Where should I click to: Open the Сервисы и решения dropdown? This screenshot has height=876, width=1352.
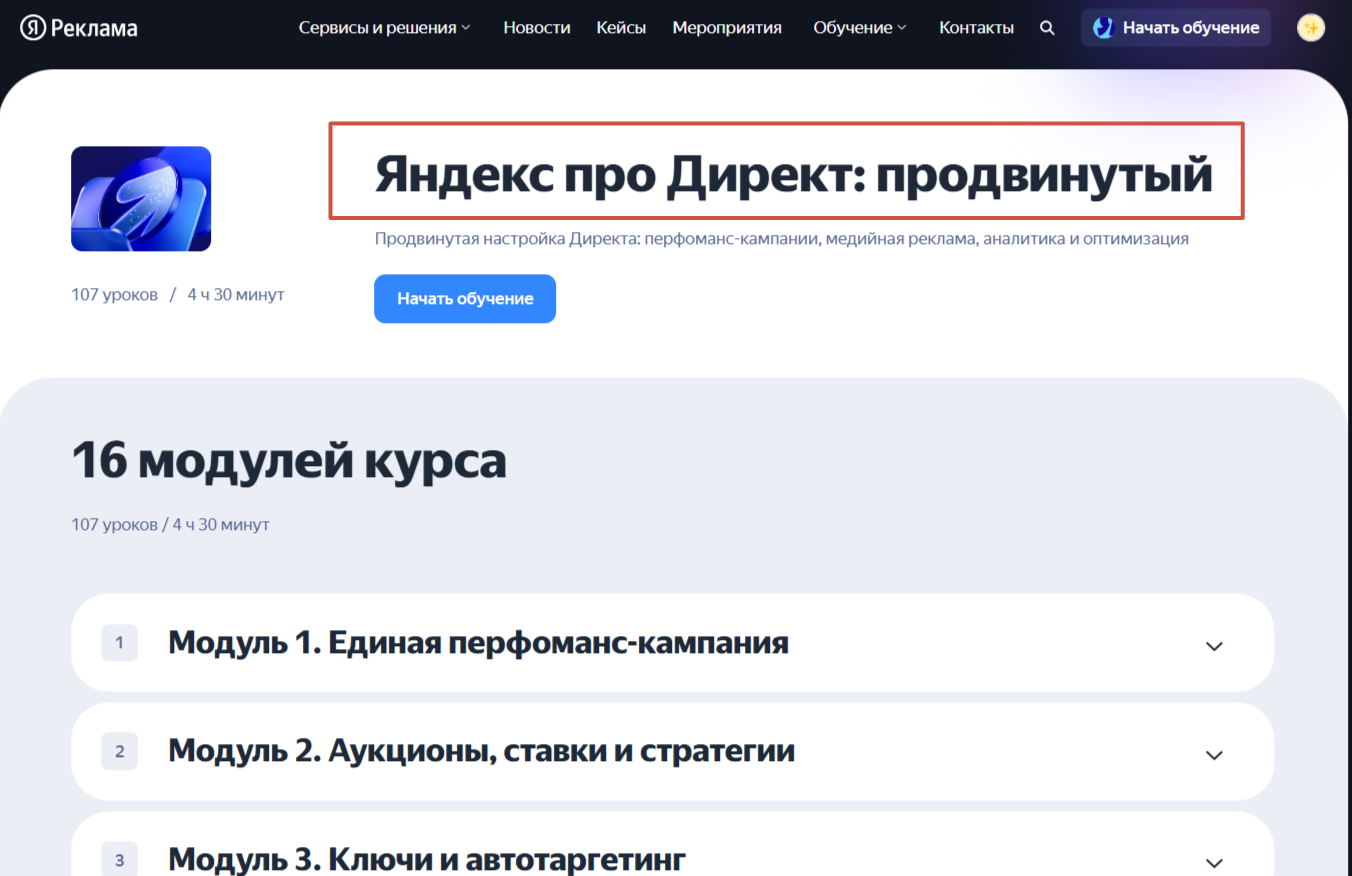click(x=384, y=28)
